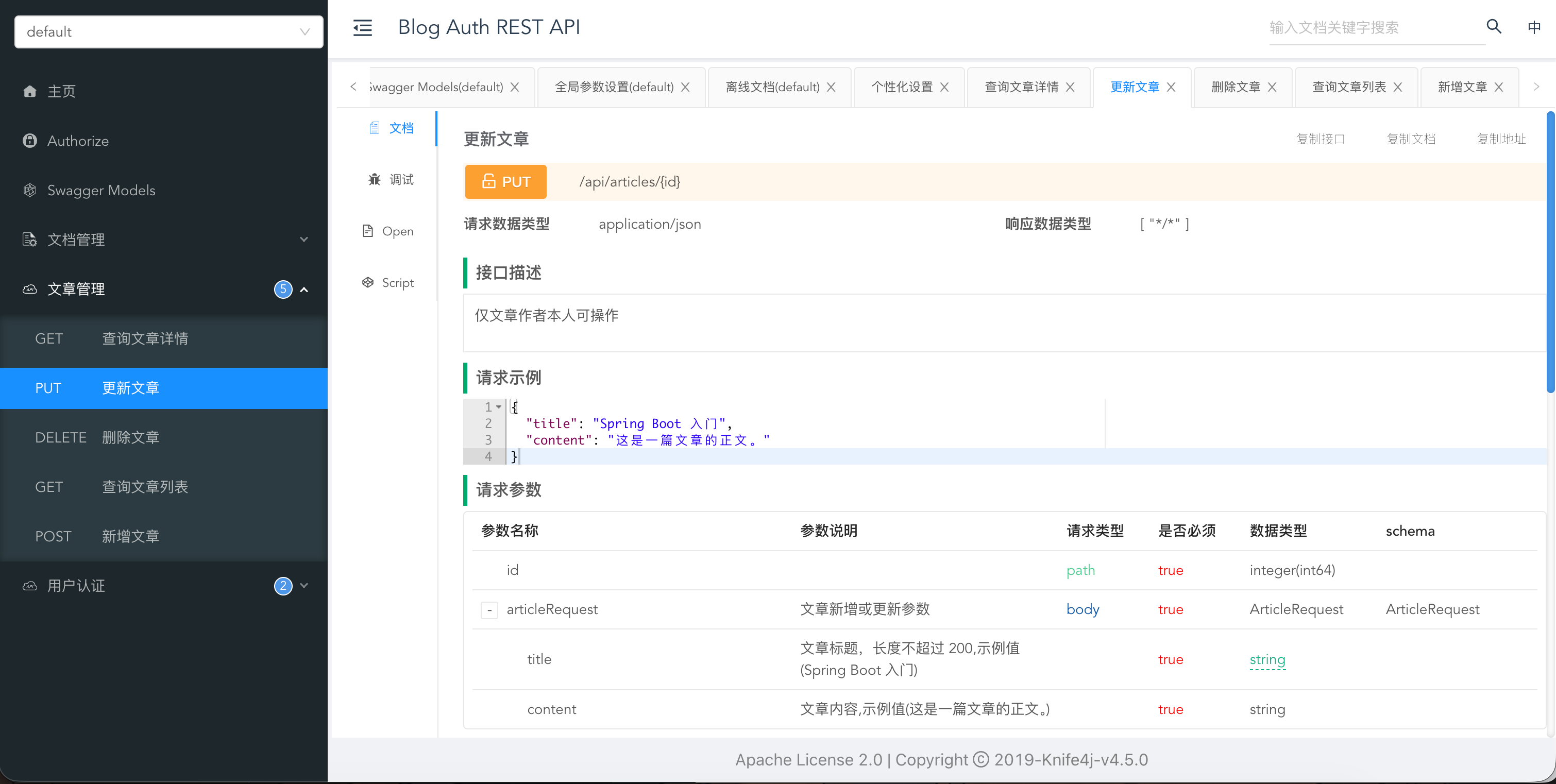Click the 文档 page icon
1556x784 pixels.
(375, 128)
